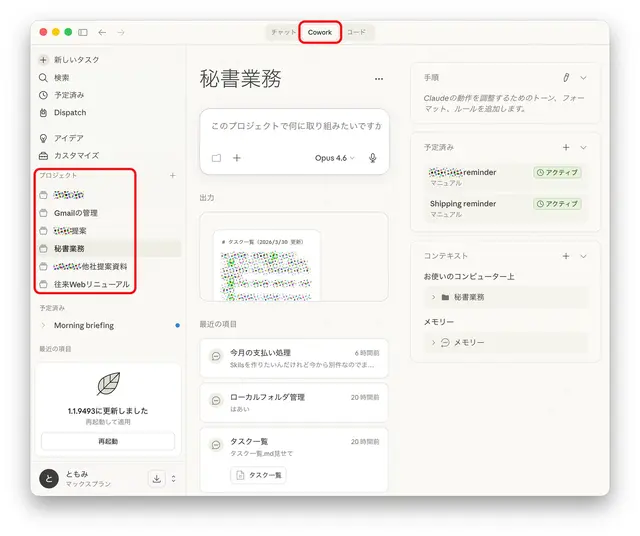Click the アクティブ badge on the first reminder

(x=557, y=172)
